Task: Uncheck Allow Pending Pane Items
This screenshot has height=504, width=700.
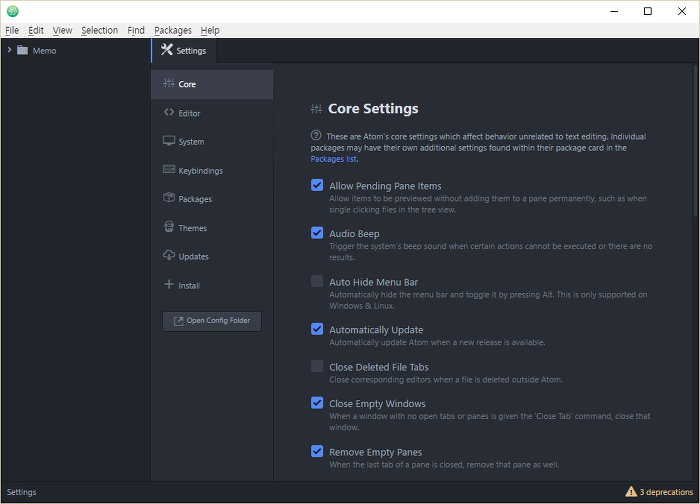Action: click(x=317, y=185)
